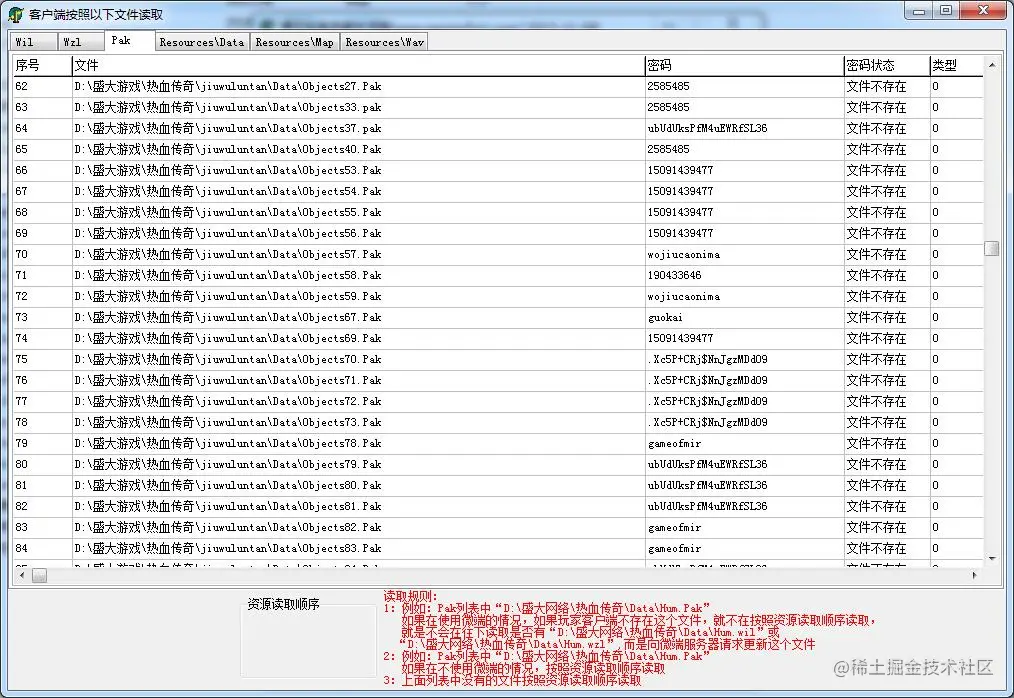Screen dimensions: 1014x698
Task: Select row with Objects79.Pak file
Action: click(498, 464)
